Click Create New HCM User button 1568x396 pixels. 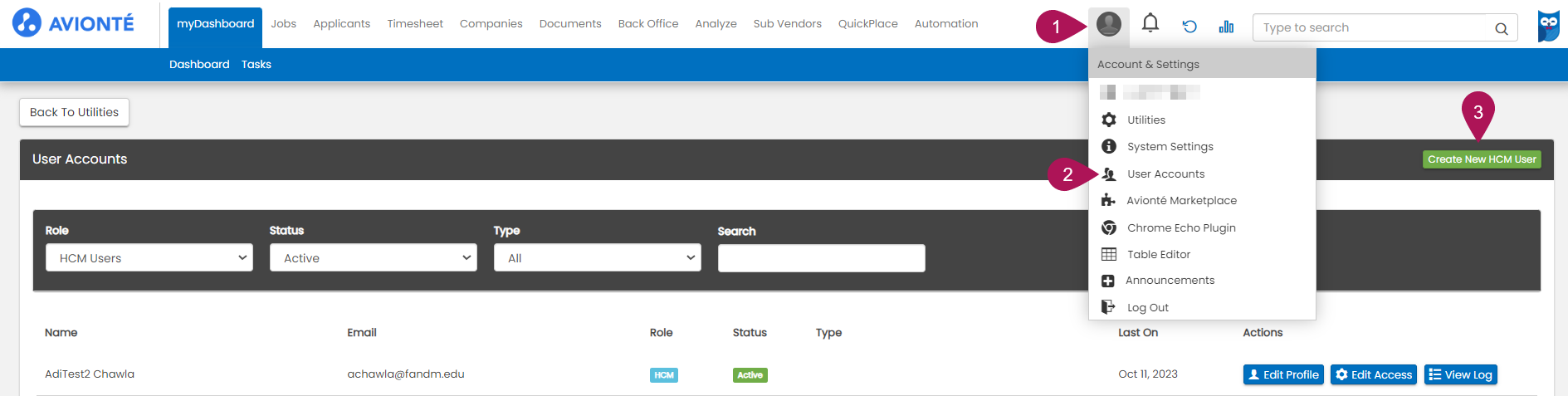click(1482, 159)
